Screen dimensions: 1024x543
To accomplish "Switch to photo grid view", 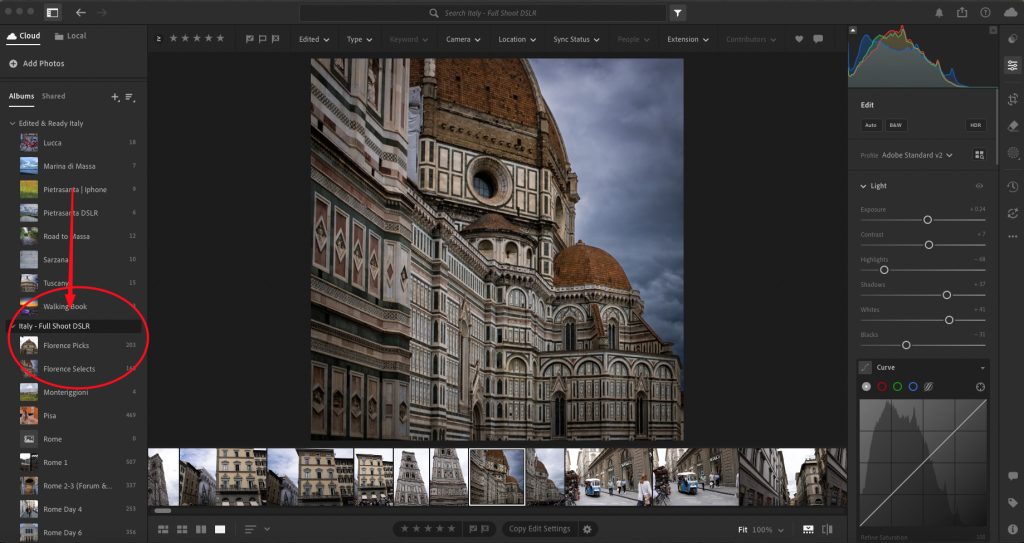I will 164,529.
